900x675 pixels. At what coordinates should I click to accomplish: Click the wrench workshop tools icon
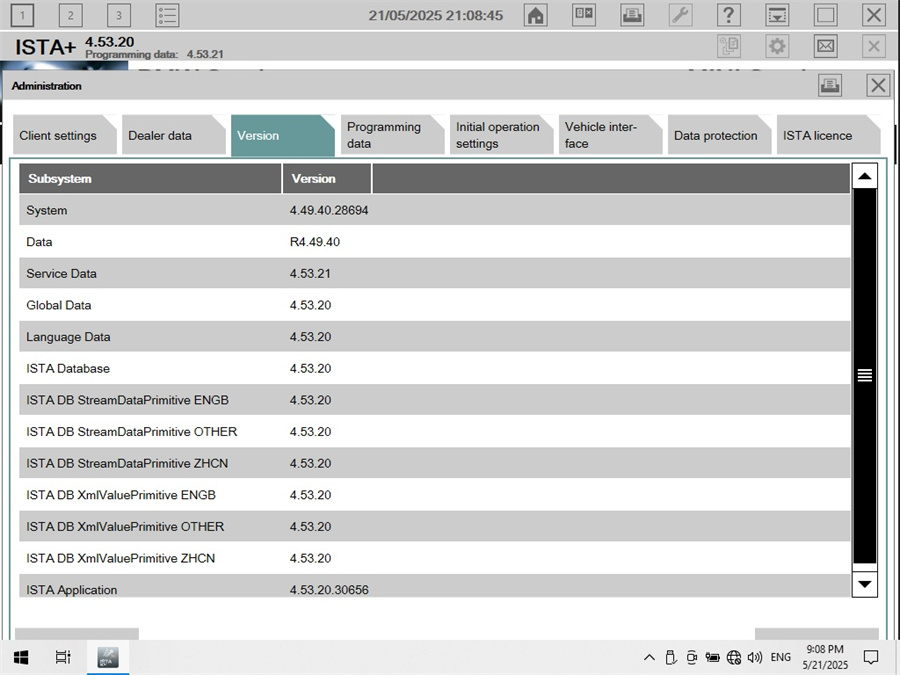pos(680,15)
